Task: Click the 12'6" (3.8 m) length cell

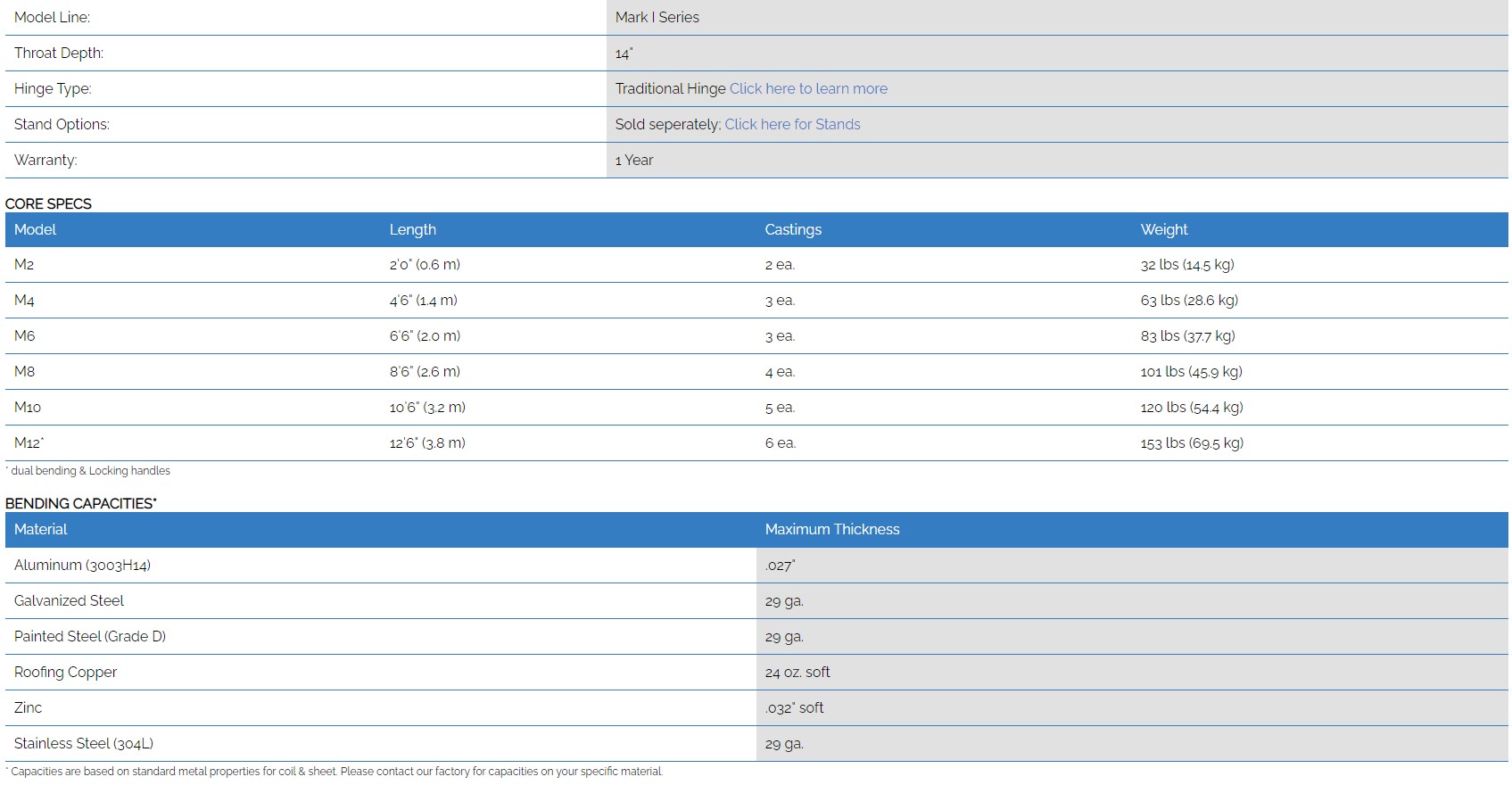Action: pyautogui.click(x=427, y=442)
